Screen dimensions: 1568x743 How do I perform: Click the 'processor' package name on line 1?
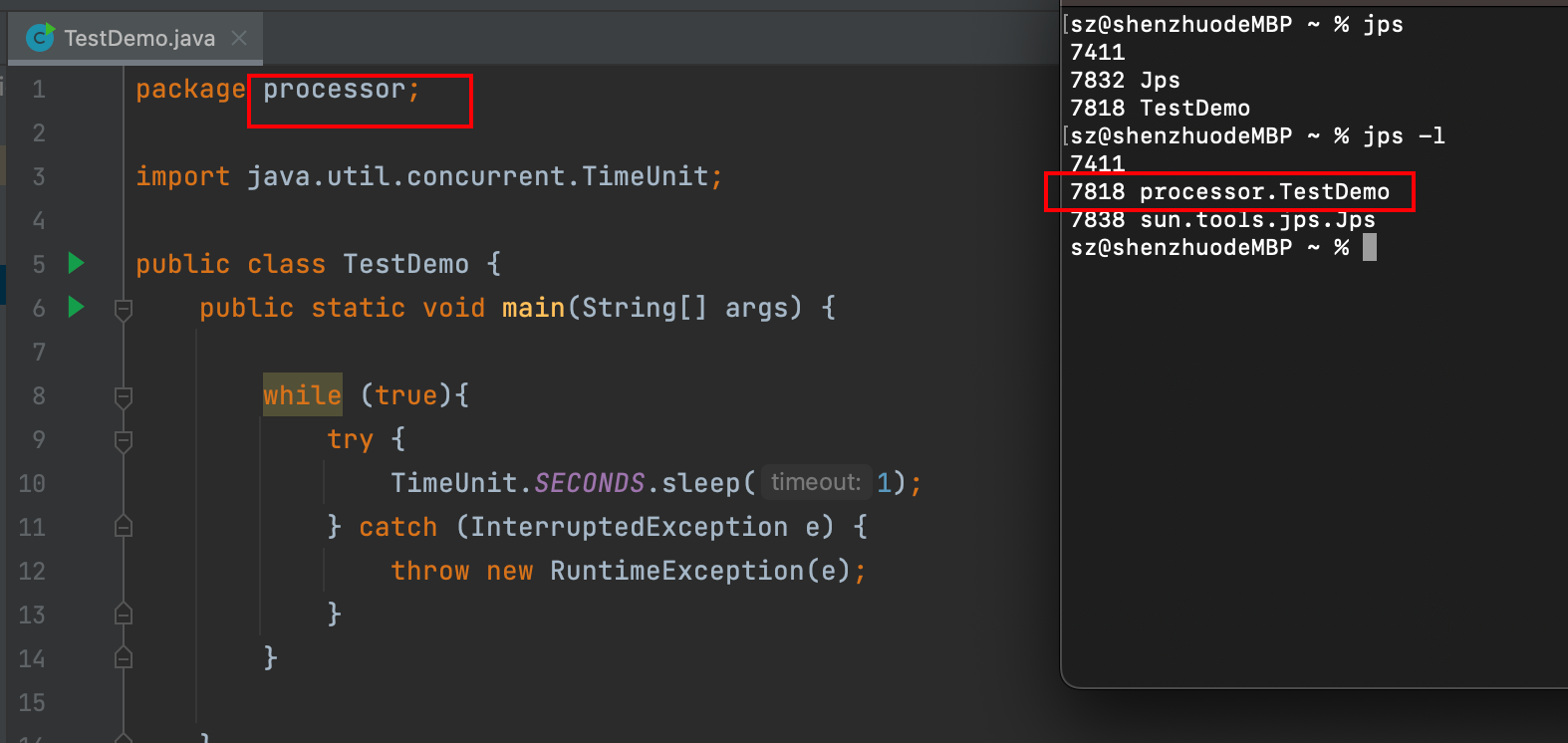coord(335,90)
